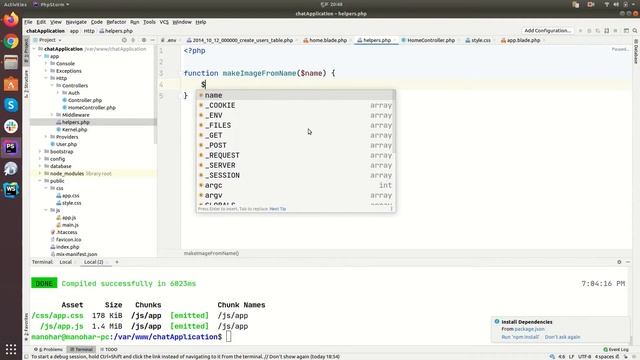This screenshot has width=640, height=360.
Task: Switch to the Local terminal tab
Action: click(x=65, y=262)
